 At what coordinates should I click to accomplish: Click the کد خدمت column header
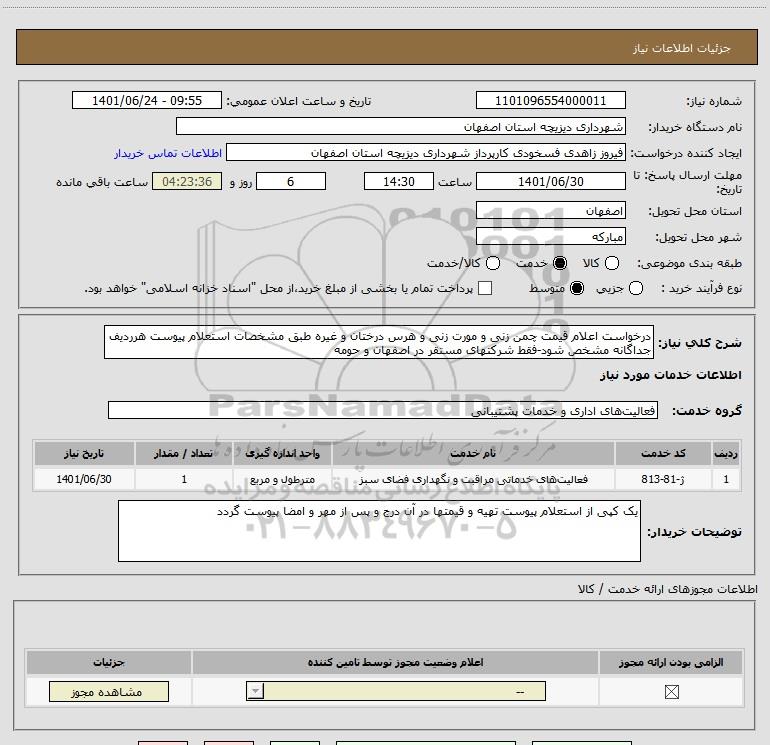coord(663,453)
